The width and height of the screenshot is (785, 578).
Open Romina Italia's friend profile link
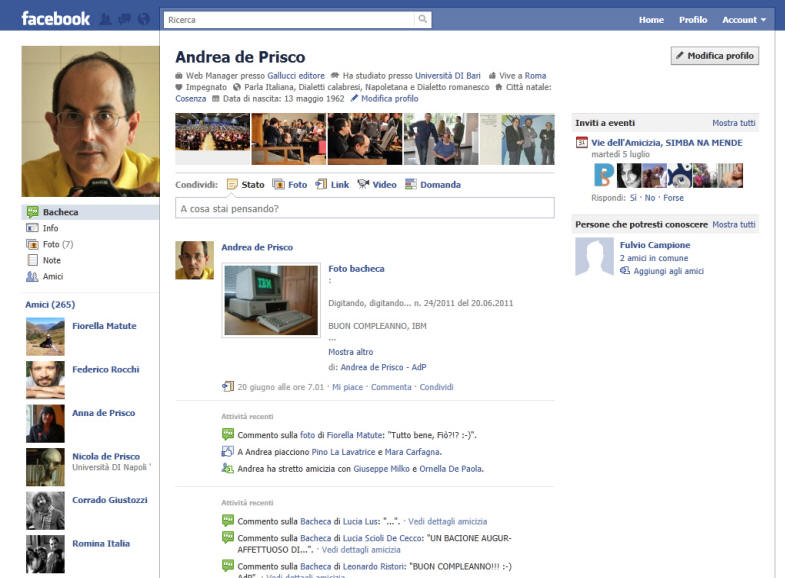tap(101, 543)
